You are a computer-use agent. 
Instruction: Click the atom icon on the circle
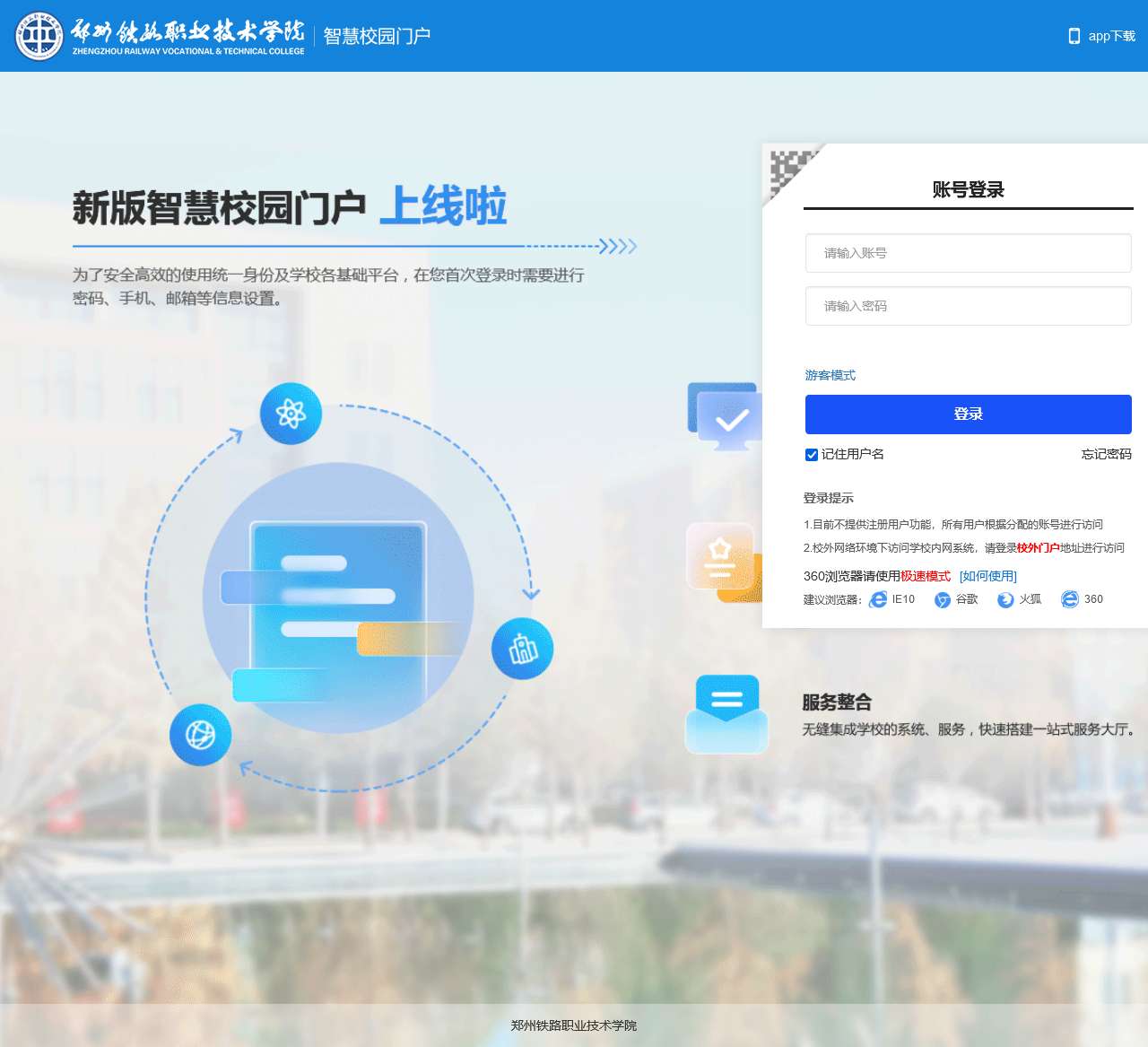click(291, 414)
